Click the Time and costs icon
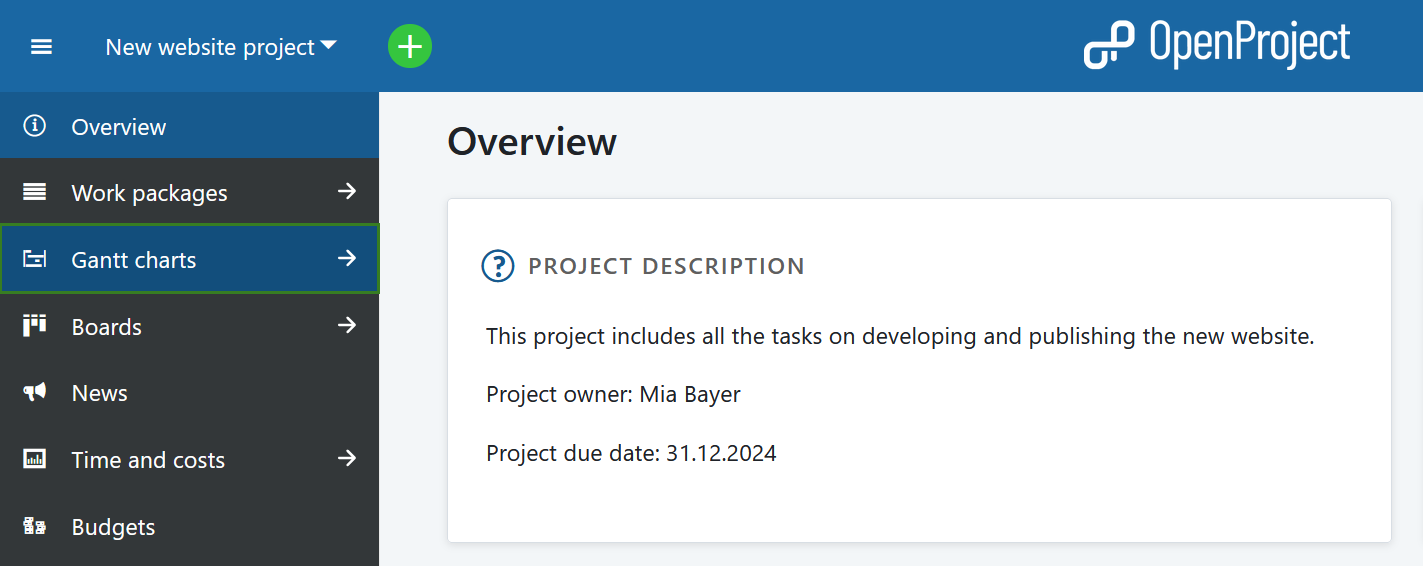Screen dimensions: 1423x566 (35, 459)
